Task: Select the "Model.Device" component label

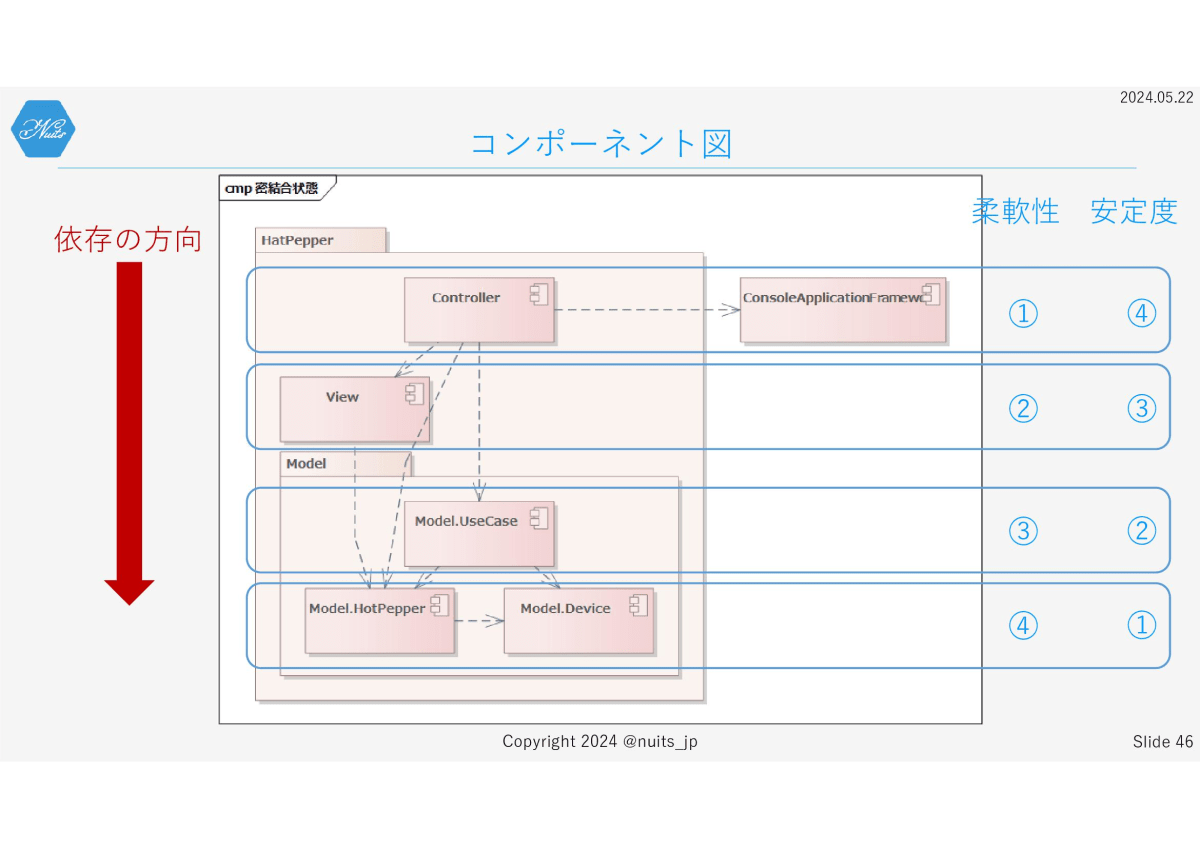Action: click(565, 608)
